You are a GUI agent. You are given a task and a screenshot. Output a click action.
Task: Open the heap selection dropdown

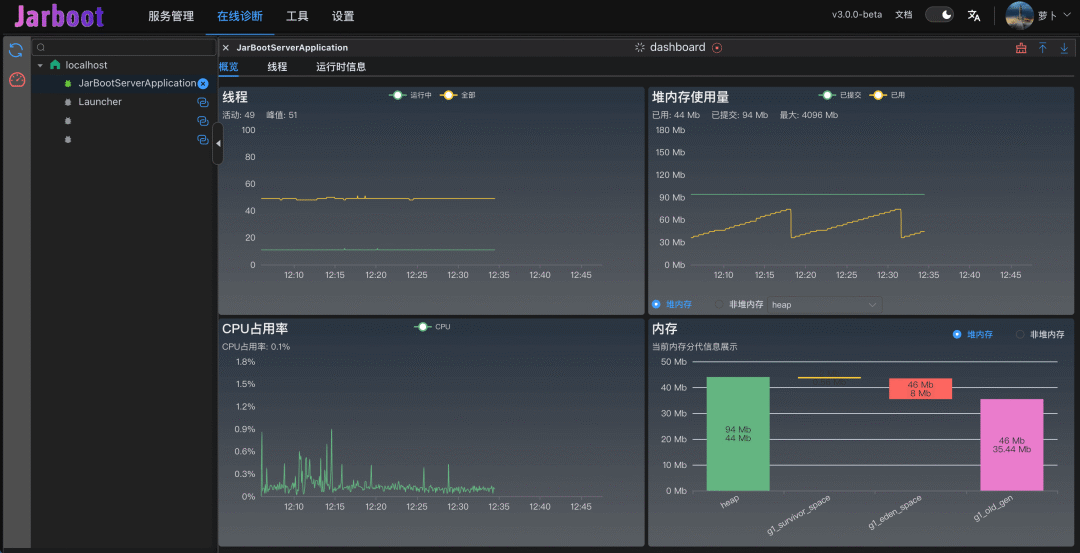point(824,304)
